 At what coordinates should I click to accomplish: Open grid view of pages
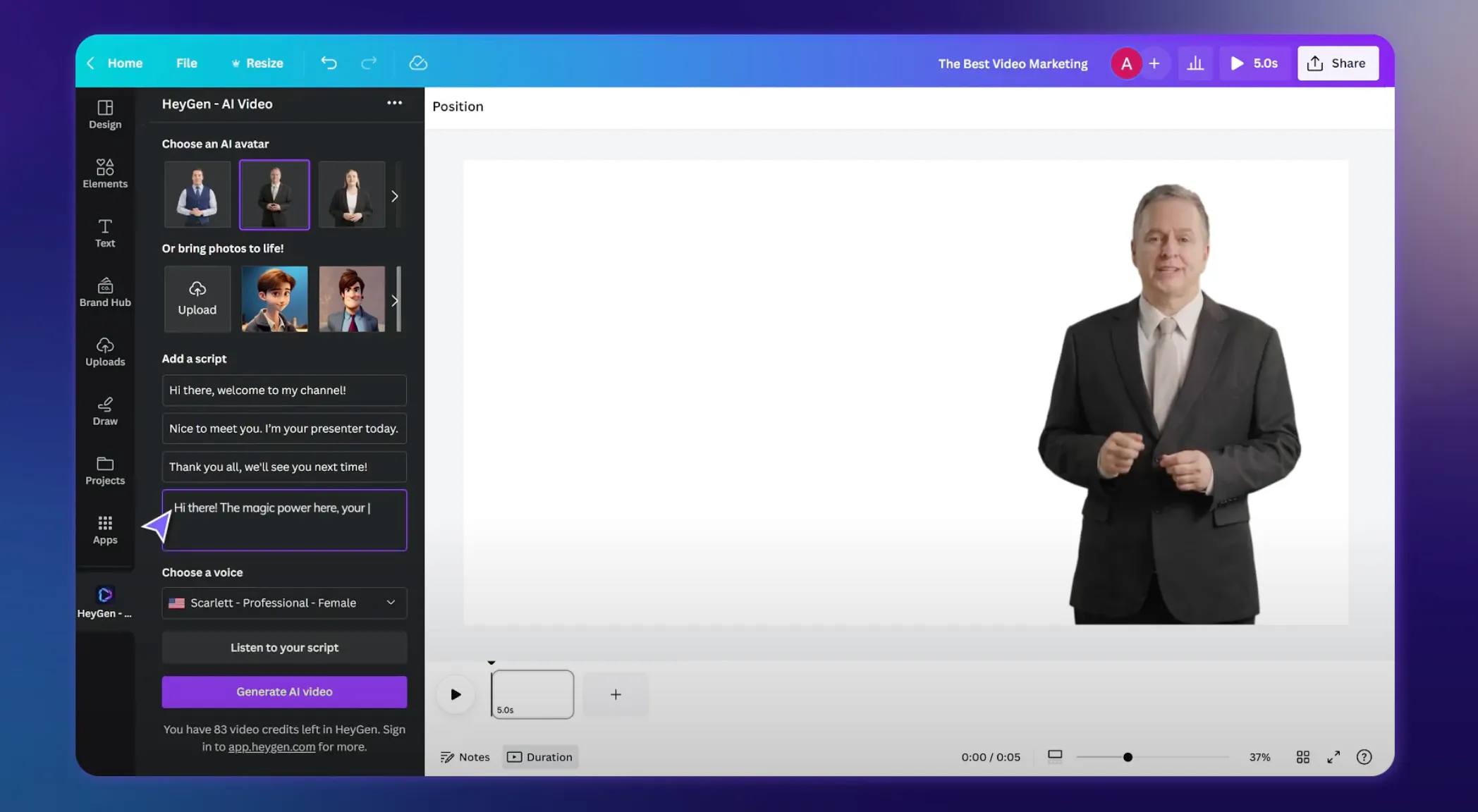[1302, 756]
